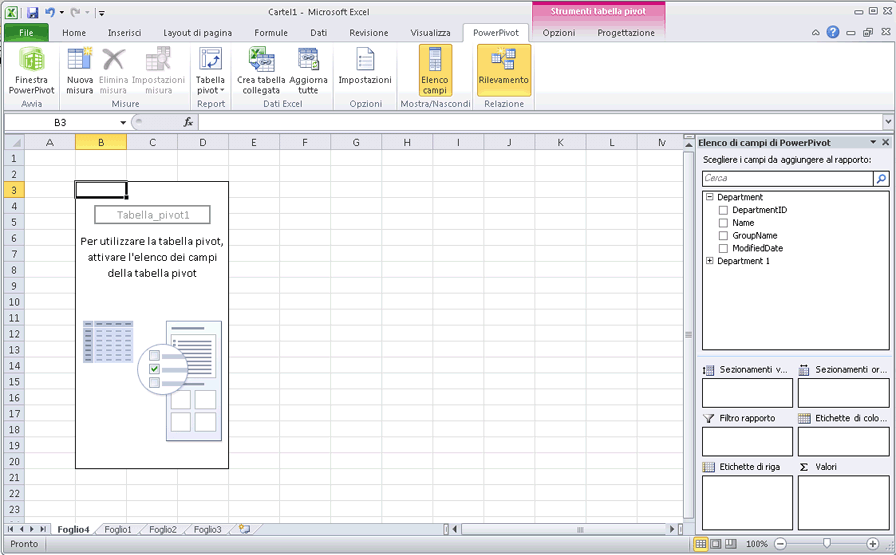Open the Formule tab

[271, 33]
